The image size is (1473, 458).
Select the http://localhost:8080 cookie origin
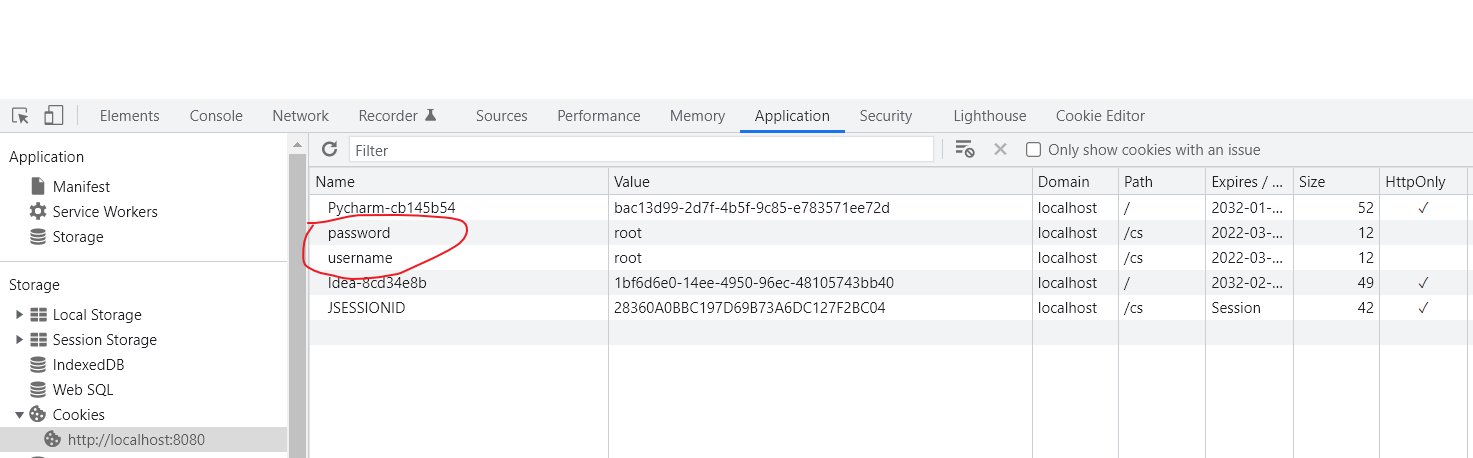(x=136, y=440)
